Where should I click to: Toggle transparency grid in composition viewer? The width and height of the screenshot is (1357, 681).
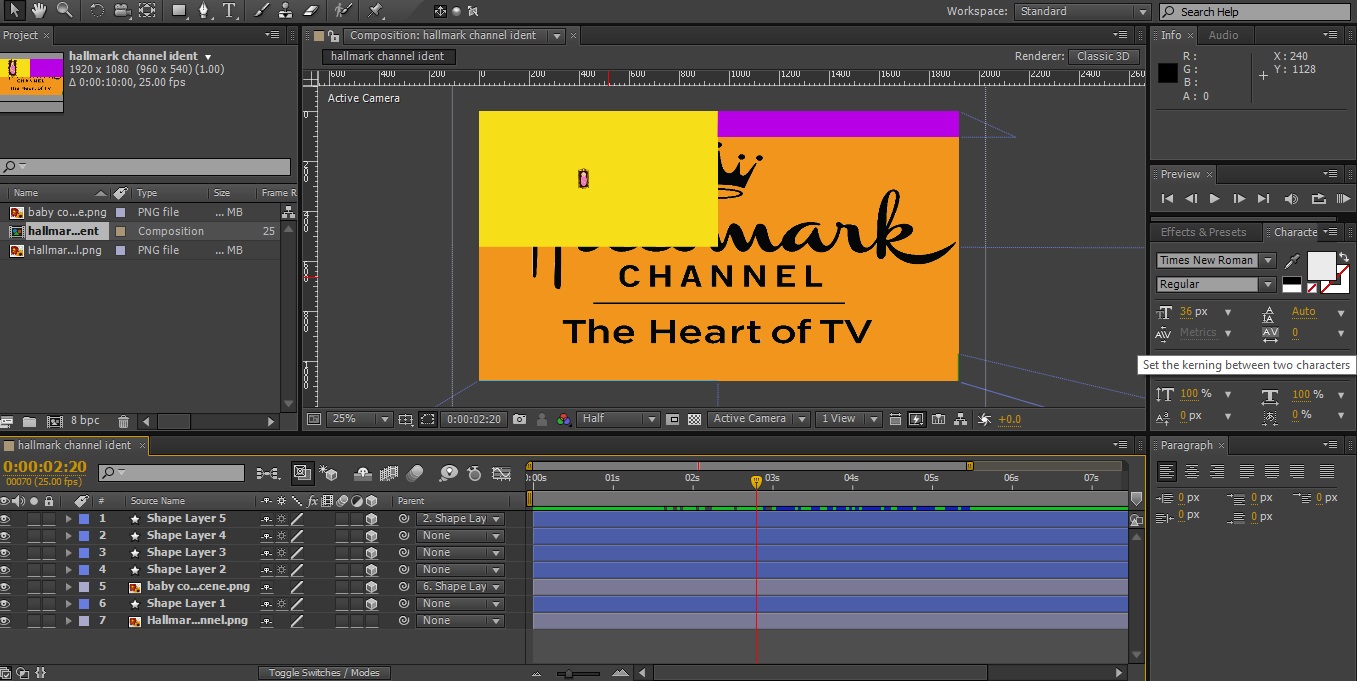tap(694, 419)
